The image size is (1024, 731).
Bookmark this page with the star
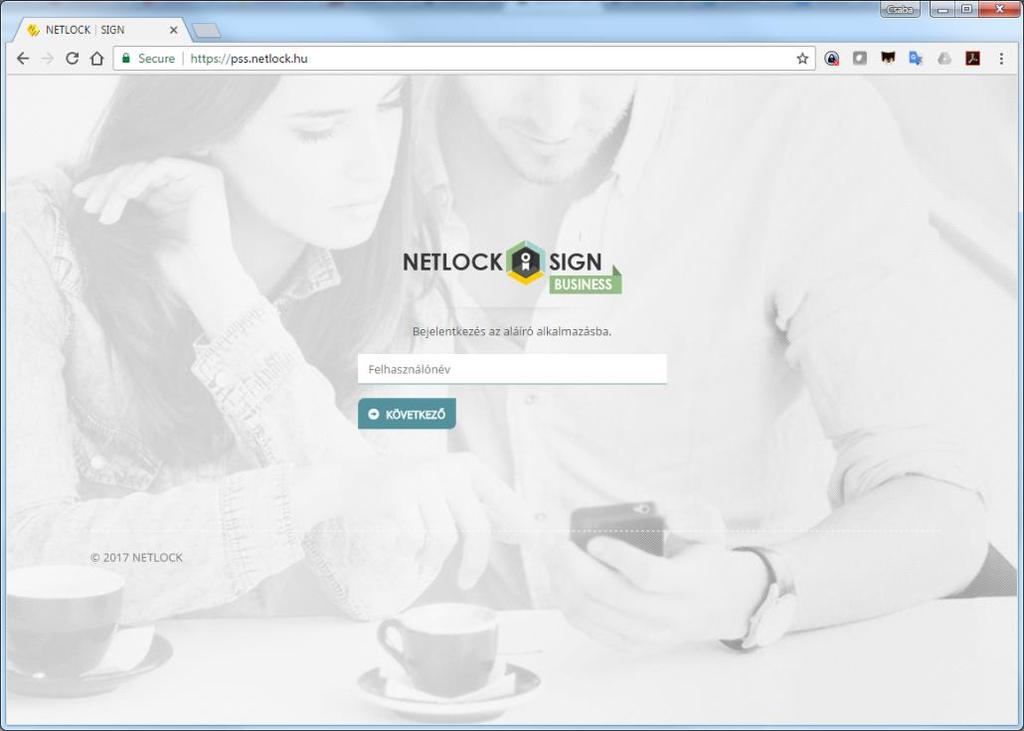pos(803,59)
